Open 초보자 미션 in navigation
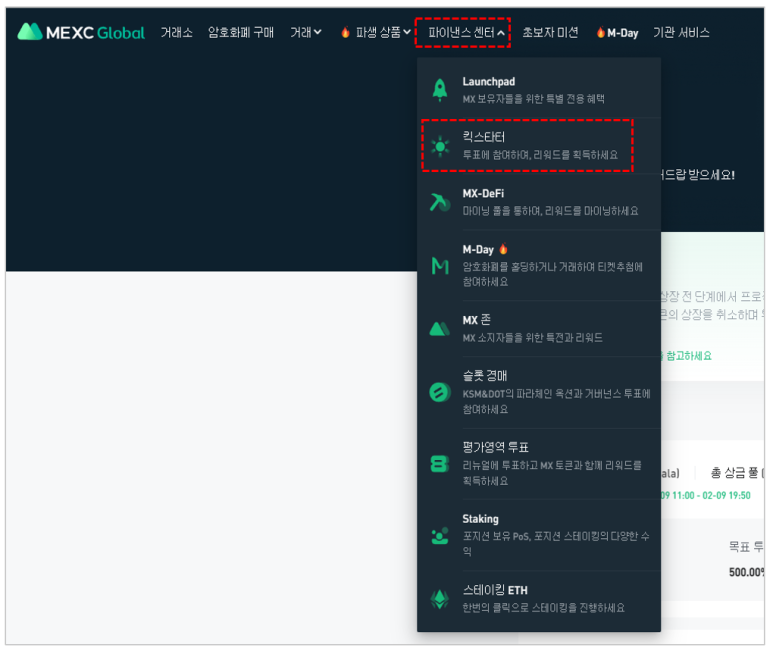Viewport: 773px width, 654px height. [550, 33]
